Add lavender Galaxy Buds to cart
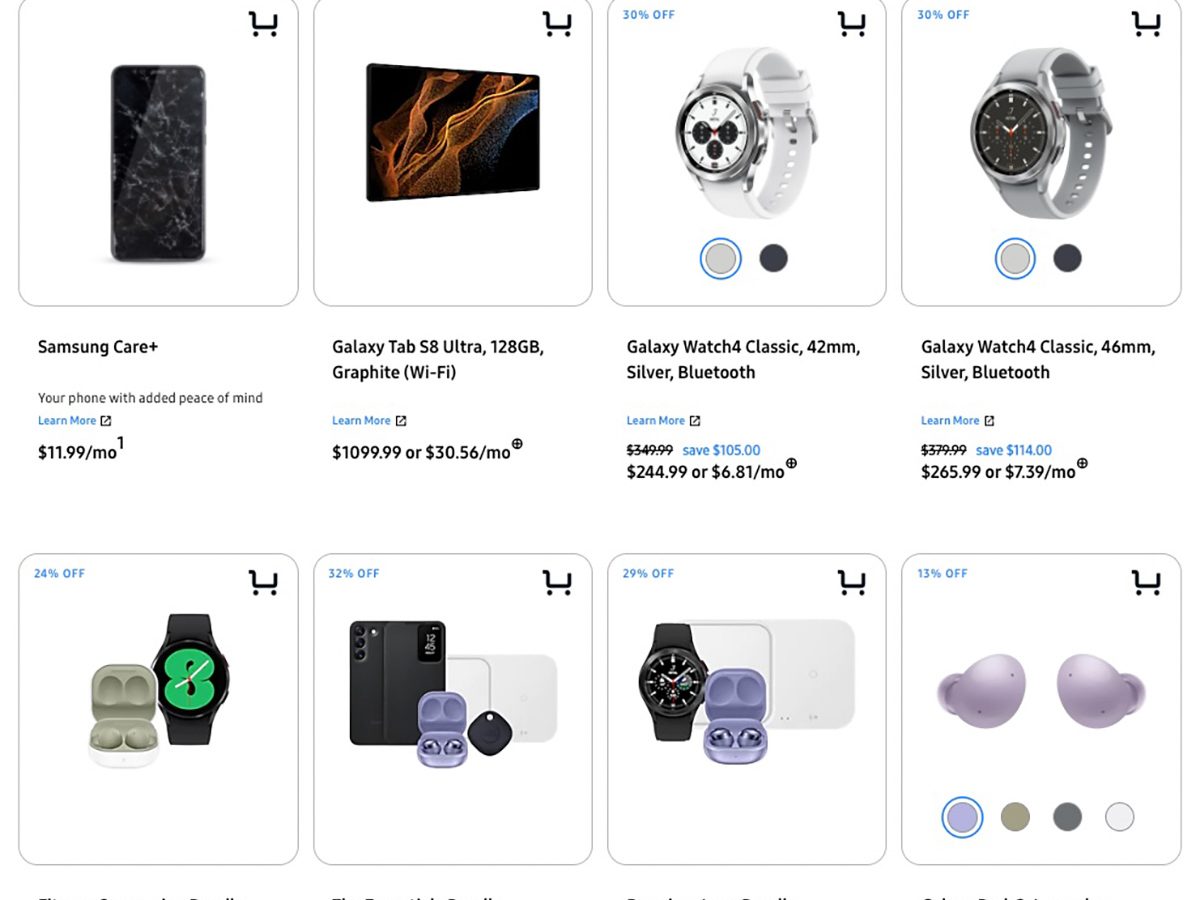 tap(1146, 582)
